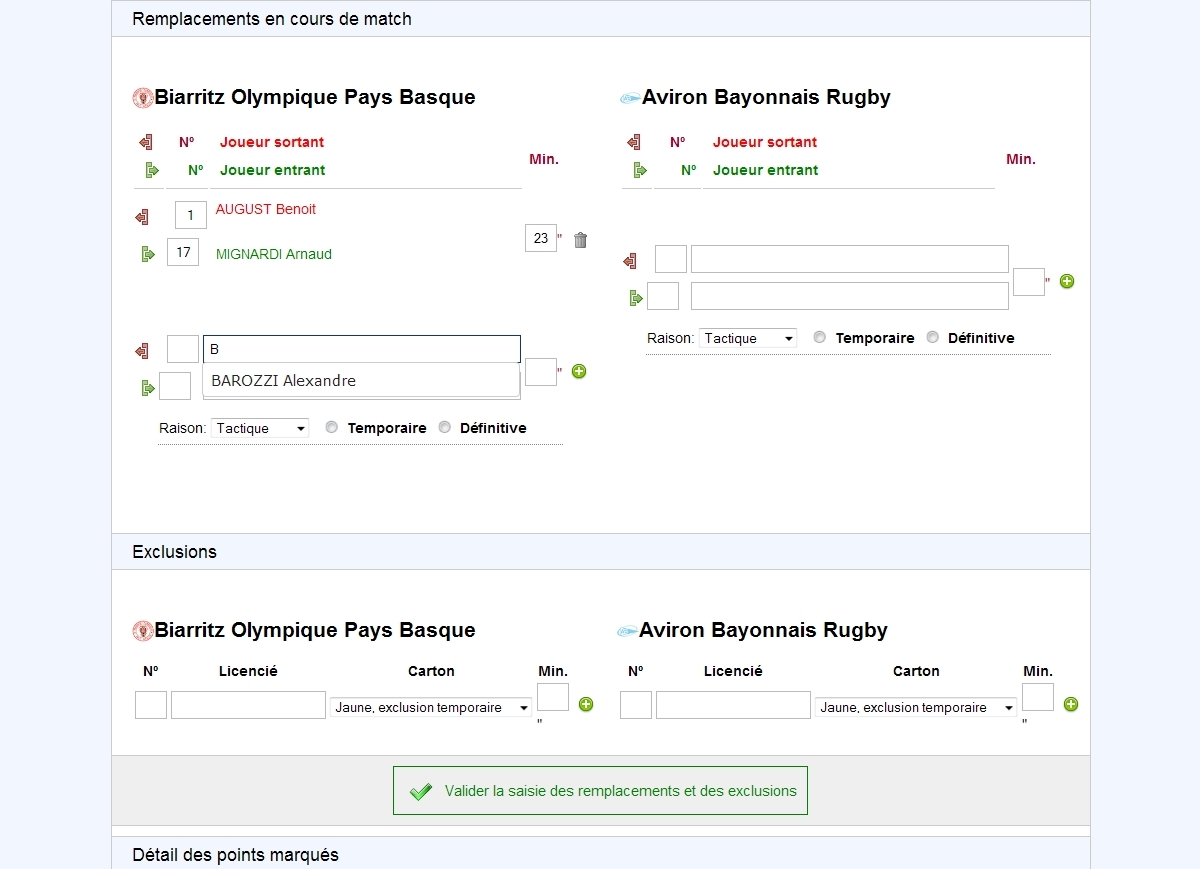This screenshot has width=1200, height=869.
Task: Open Carton dropdown for Aviron Bayonnais exclusion
Action: click(x=916, y=708)
